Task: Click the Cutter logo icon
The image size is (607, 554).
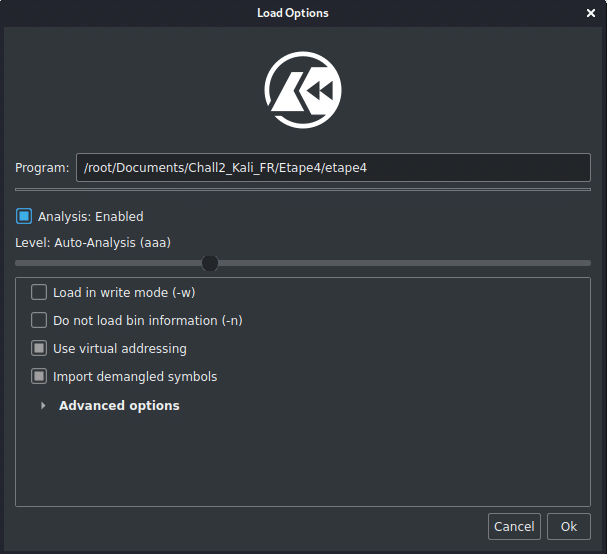Action: tap(303, 90)
